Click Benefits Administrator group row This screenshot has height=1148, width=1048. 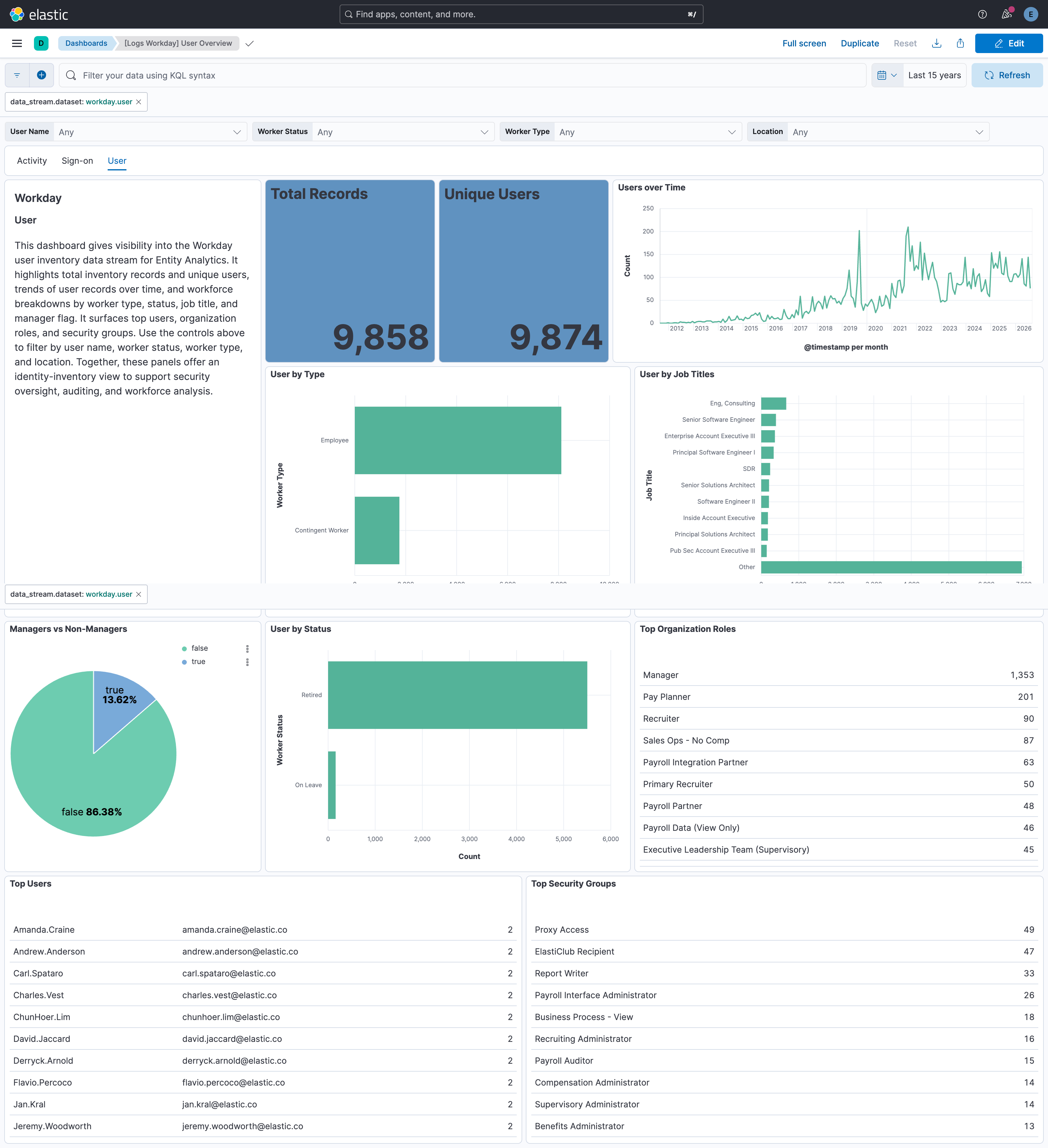[784, 1126]
